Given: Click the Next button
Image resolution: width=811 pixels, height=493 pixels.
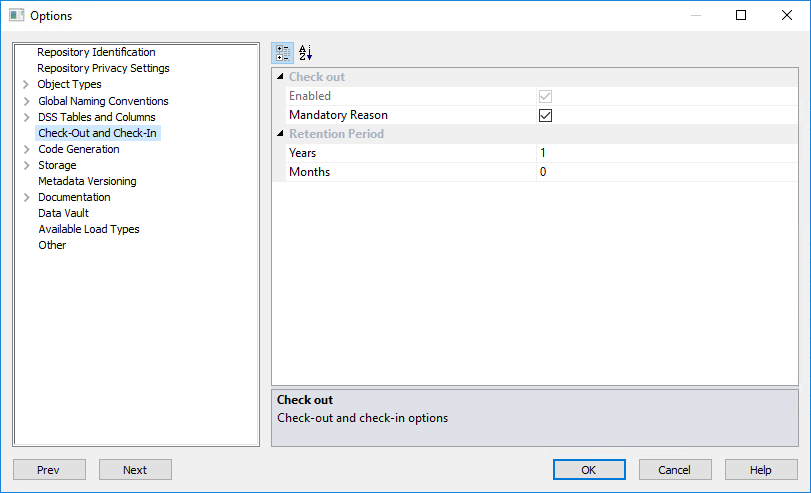Looking at the screenshot, I should (x=135, y=470).
